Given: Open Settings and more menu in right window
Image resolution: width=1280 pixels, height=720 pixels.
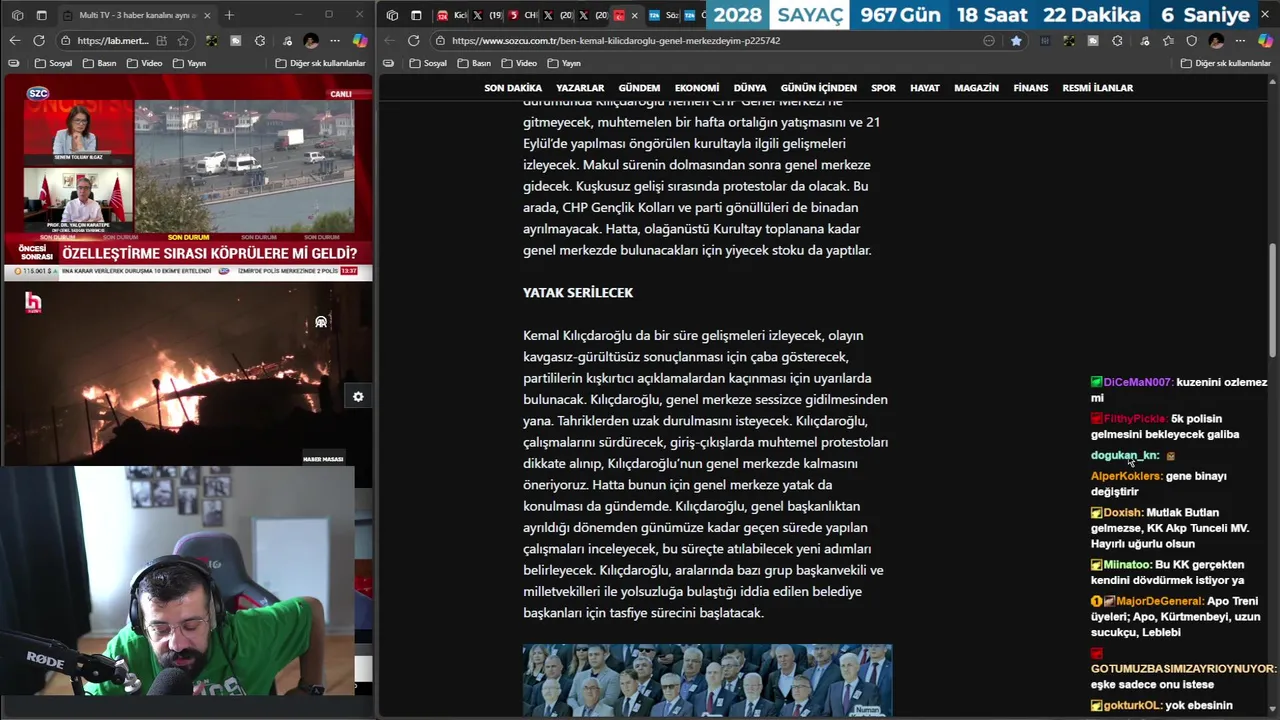Looking at the screenshot, I should 1240,41.
